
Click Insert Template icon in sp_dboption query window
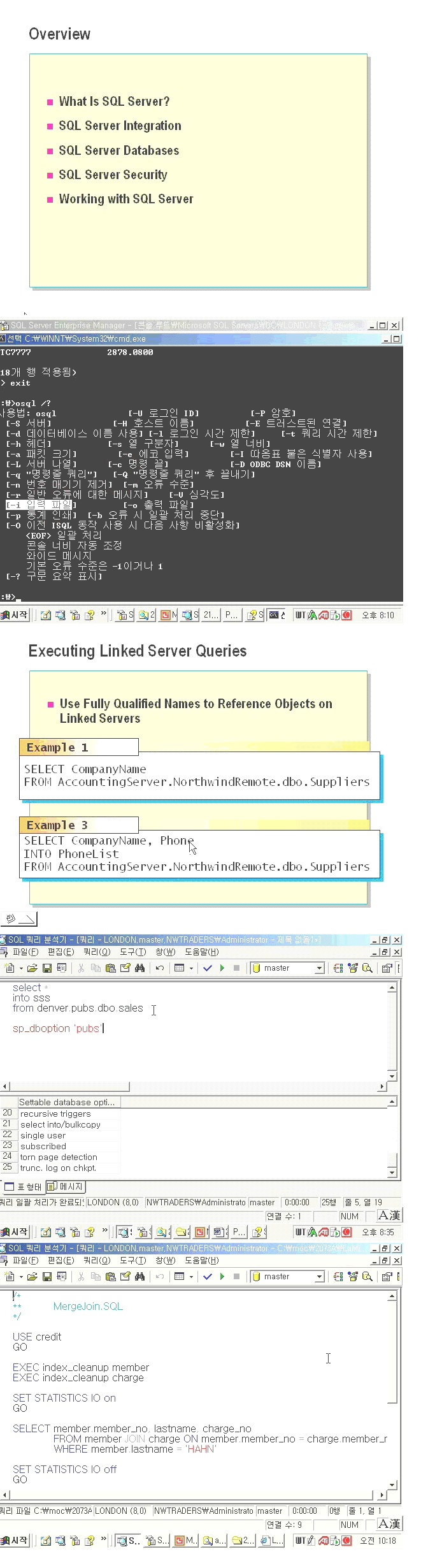pyautogui.click(x=61, y=968)
